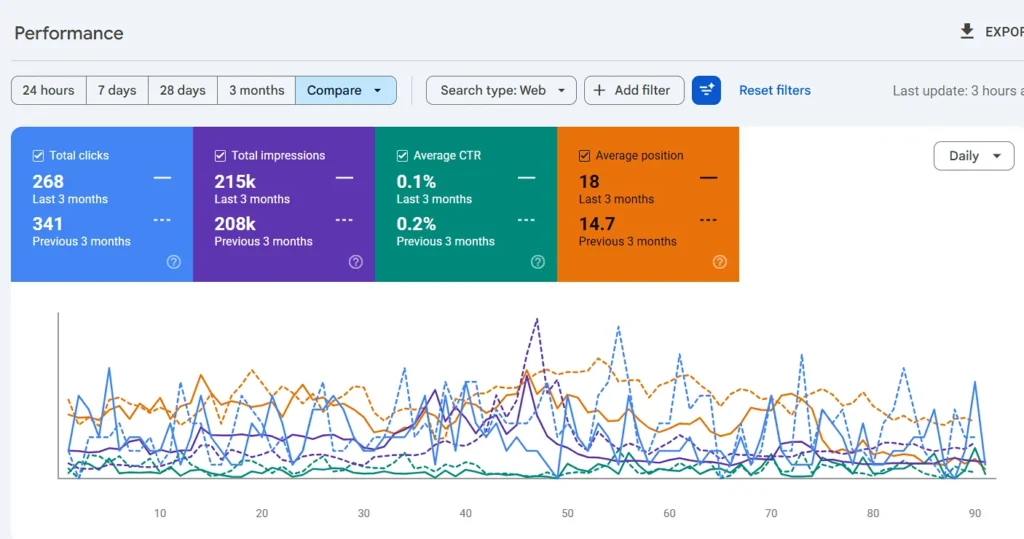Open help icon on Average CTR card

(x=537, y=262)
